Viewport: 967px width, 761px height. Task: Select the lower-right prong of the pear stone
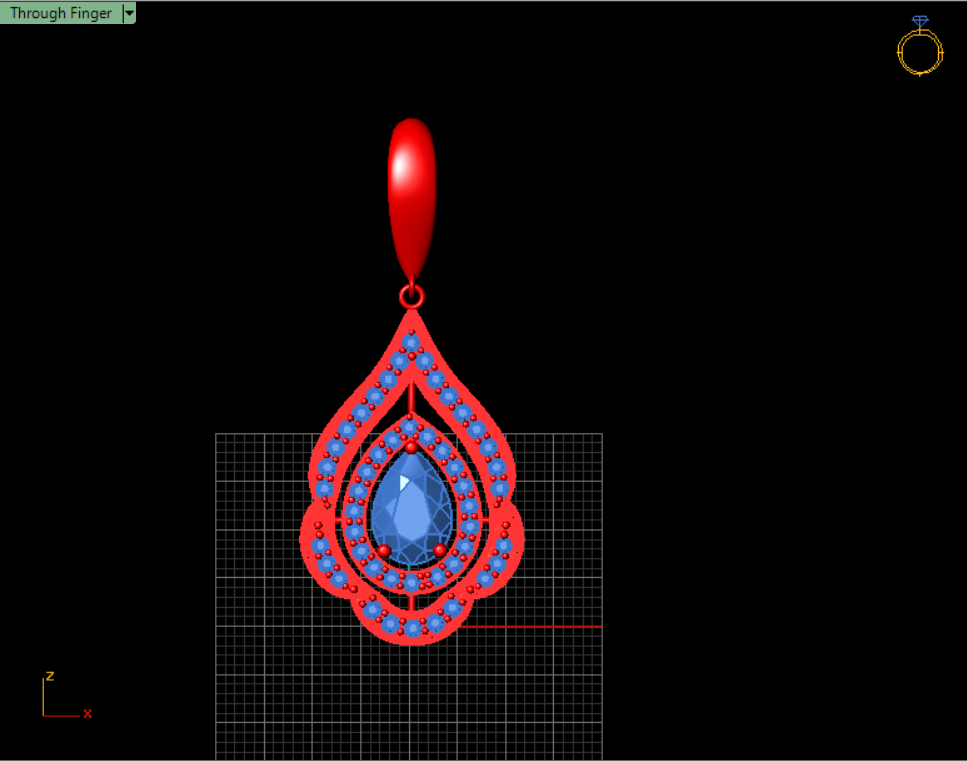click(x=440, y=550)
